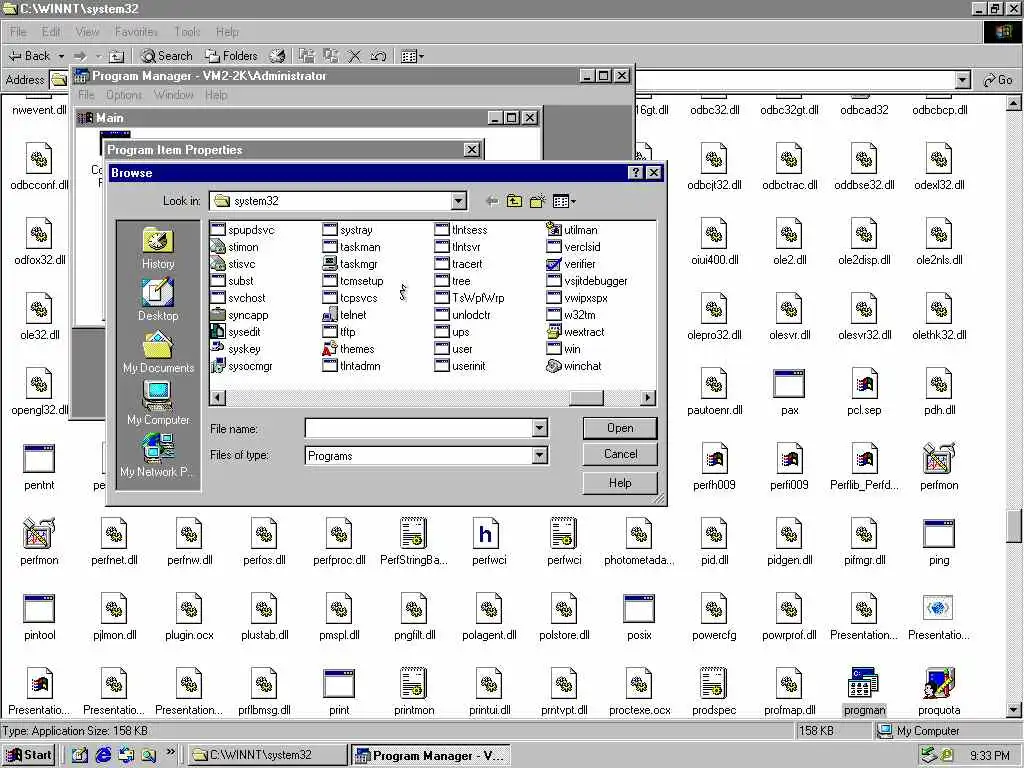1024x768 pixels.
Task: Open Tools menu in Explorer window
Action: coord(187,32)
